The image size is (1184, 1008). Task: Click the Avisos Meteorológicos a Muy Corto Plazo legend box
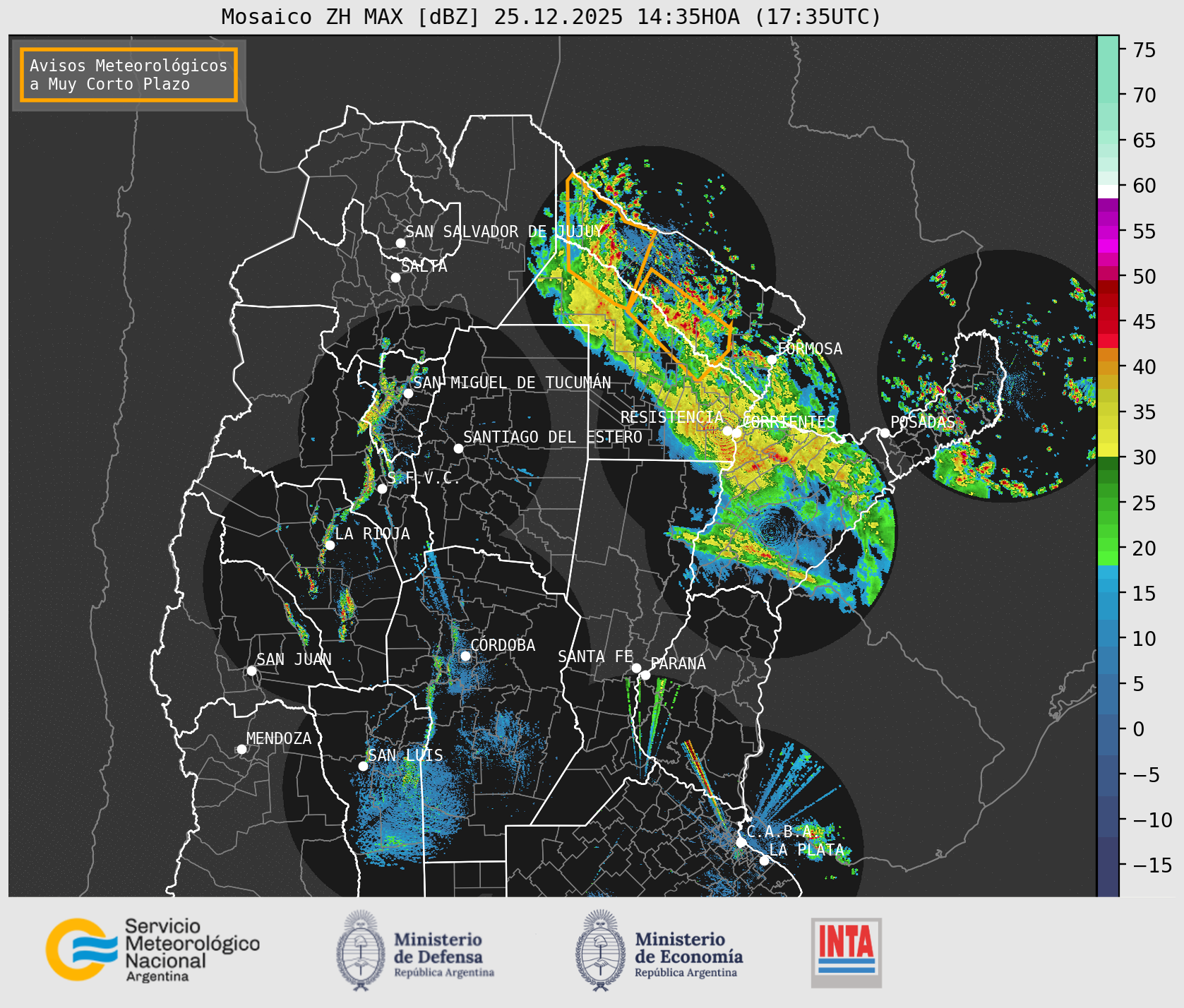pyautogui.click(x=128, y=75)
